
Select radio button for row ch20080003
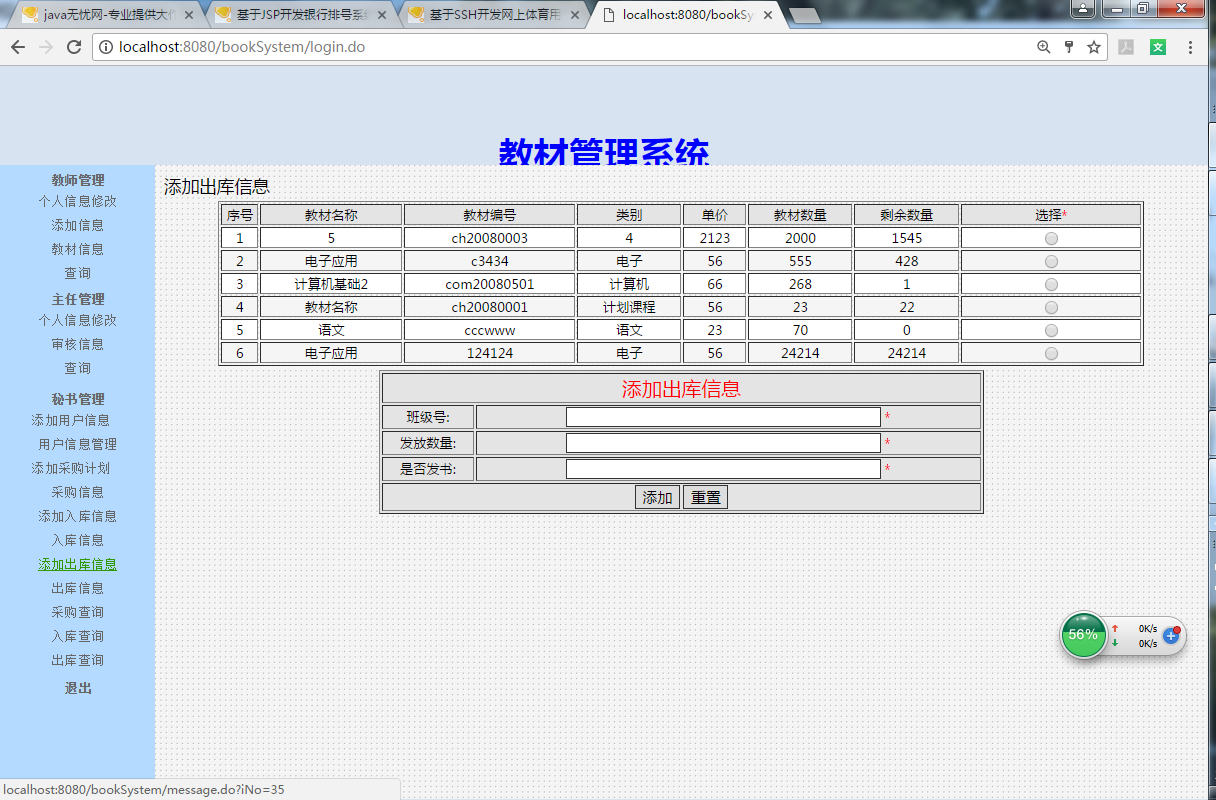[x=1051, y=238]
